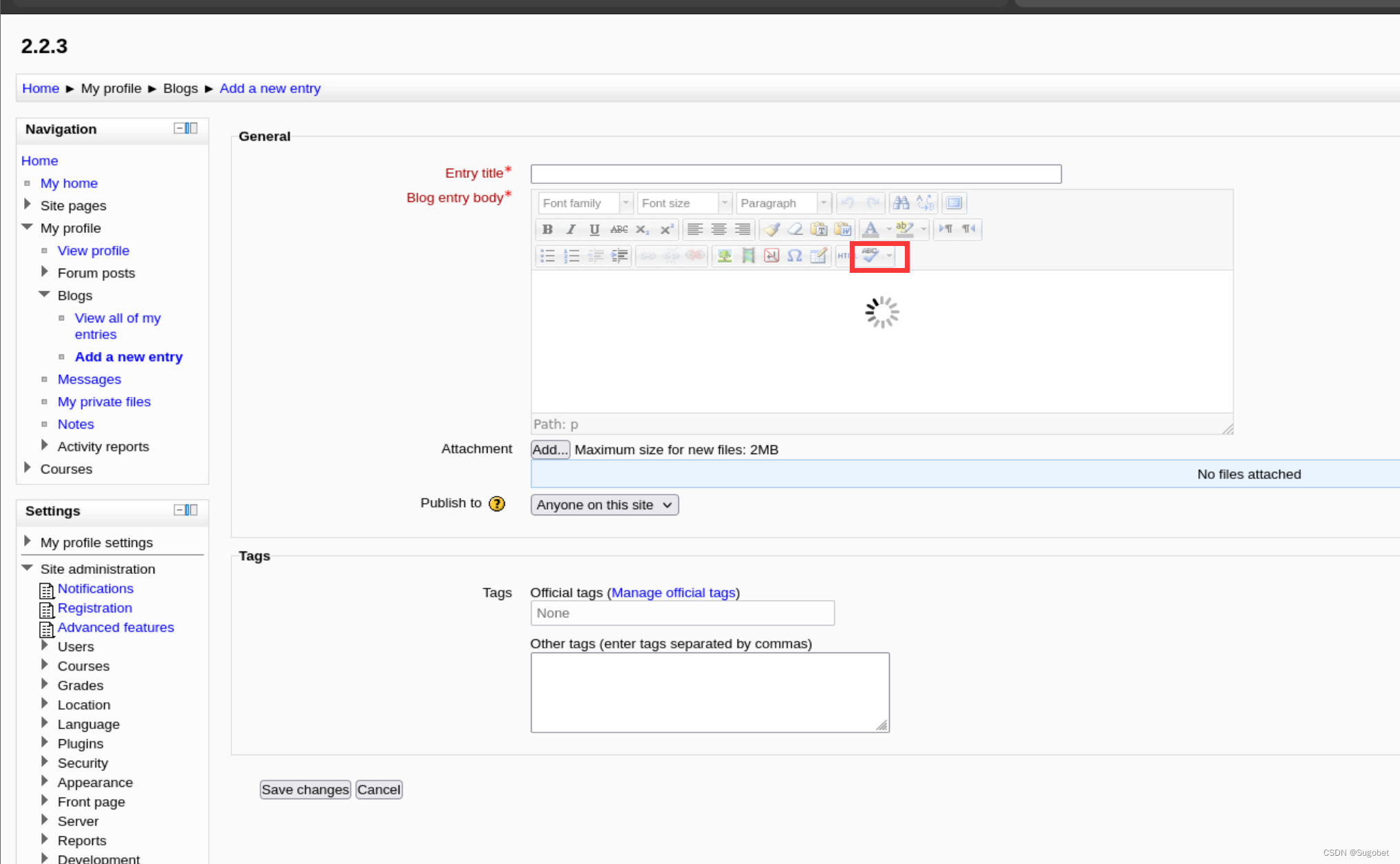Click the Save changes button
This screenshot has height=864, width=1400.
tap(305, 790)
